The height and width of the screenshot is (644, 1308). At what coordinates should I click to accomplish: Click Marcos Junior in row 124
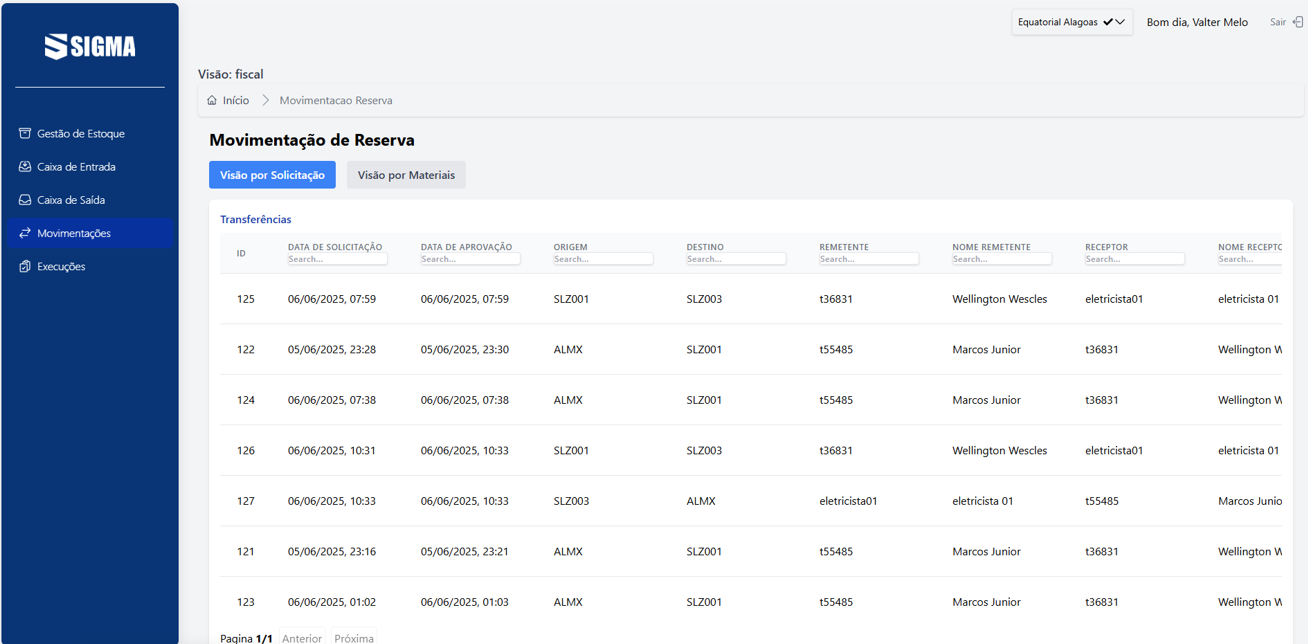pos(986,400)
